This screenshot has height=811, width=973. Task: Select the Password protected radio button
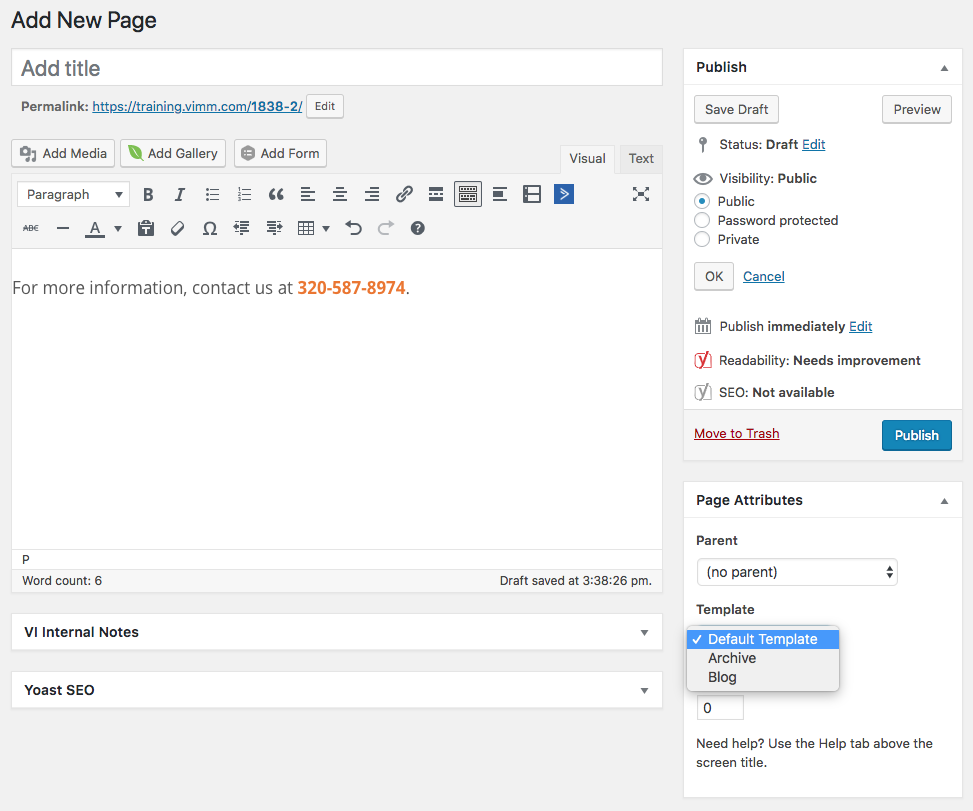702,220
